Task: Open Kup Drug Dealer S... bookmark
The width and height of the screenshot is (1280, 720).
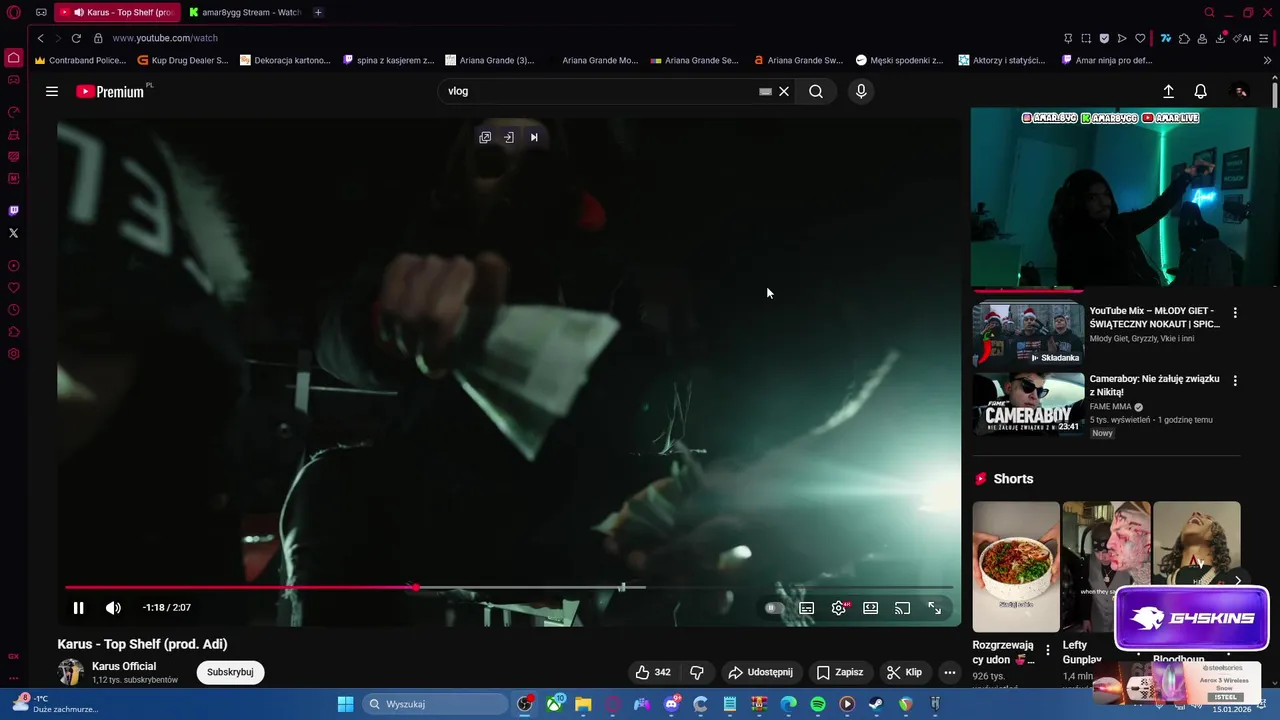Action: (183, 60)
